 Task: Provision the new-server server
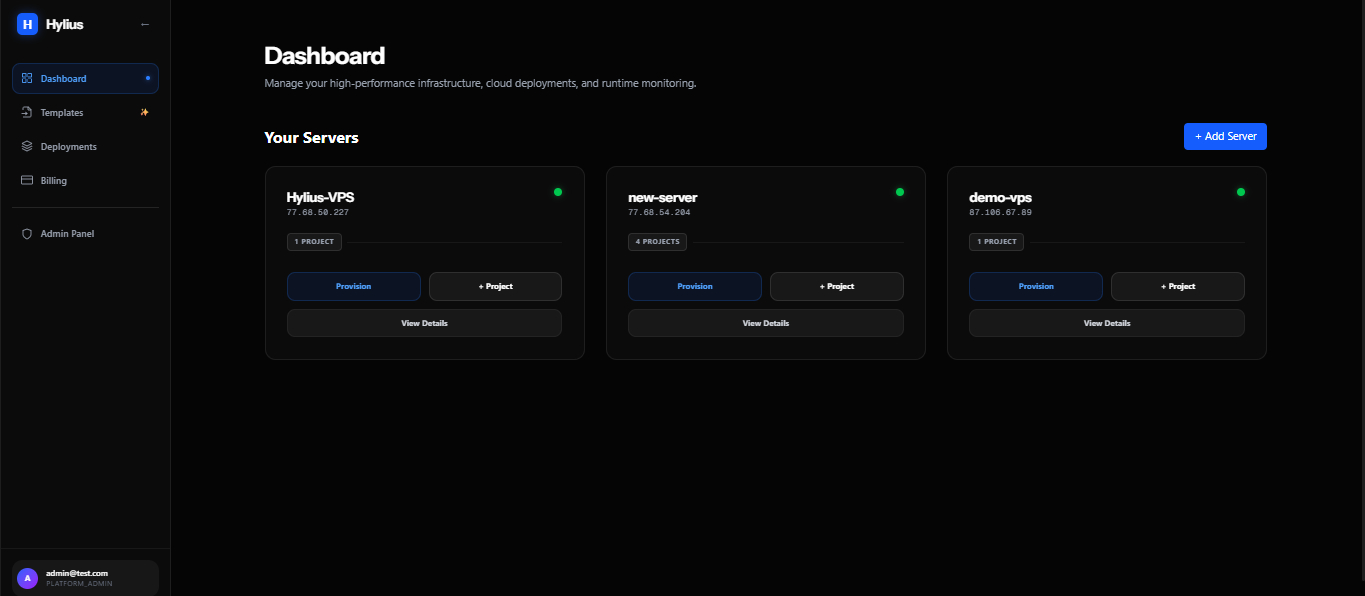tap(695, 286)
